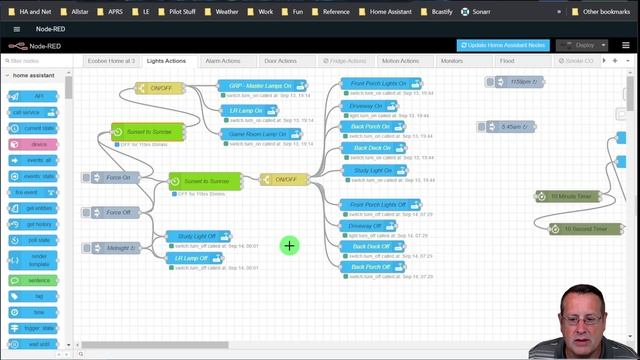Select the GRP - Master Lamps On node
Viewport: 640px width, 360px height.
click(262, 86)
